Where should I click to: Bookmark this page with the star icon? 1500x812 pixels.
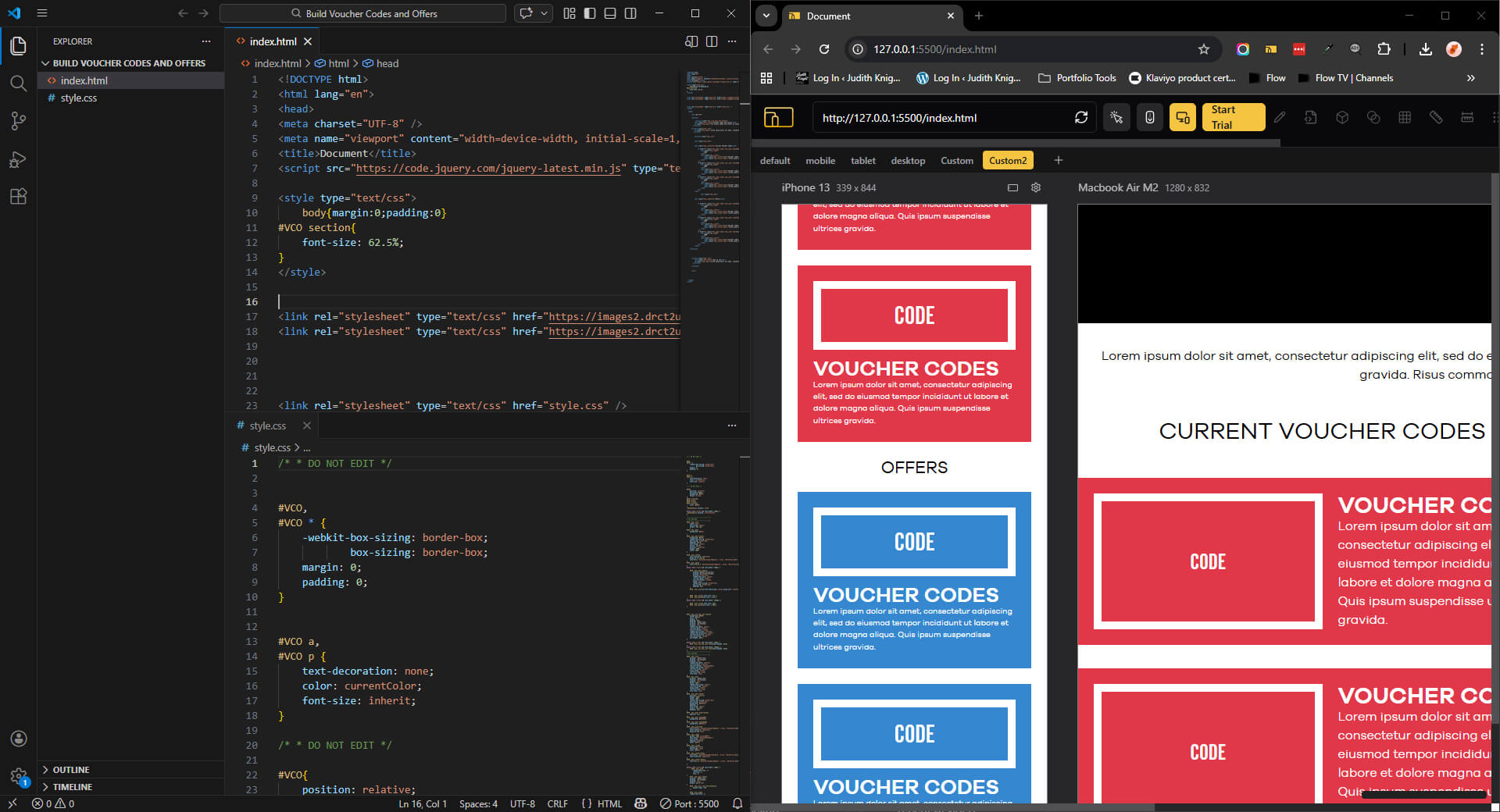point(1204,49)
